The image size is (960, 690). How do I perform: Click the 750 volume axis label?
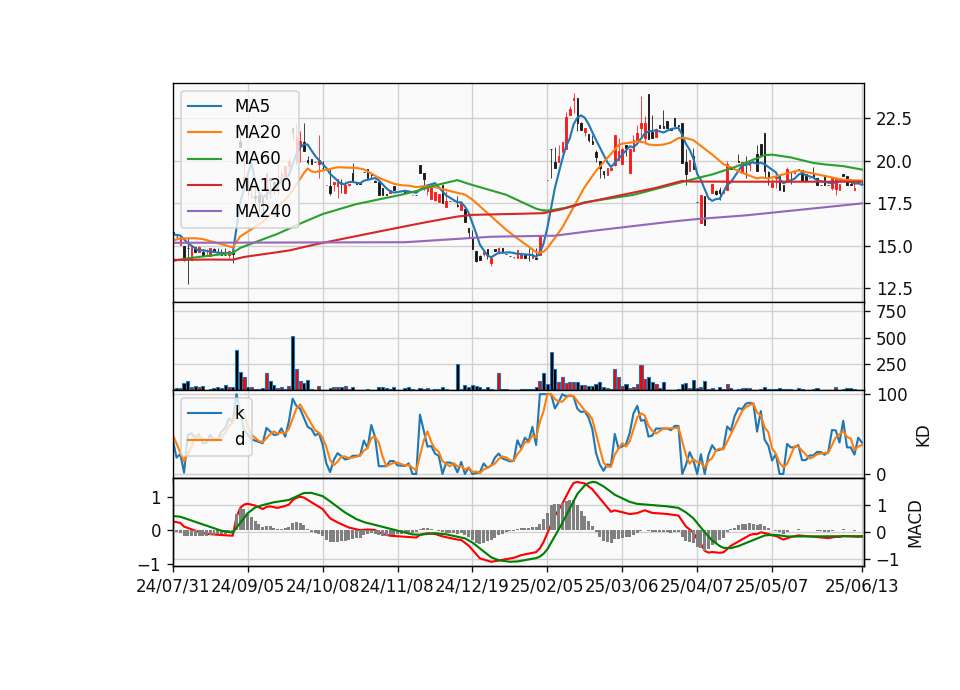[891, 312]
